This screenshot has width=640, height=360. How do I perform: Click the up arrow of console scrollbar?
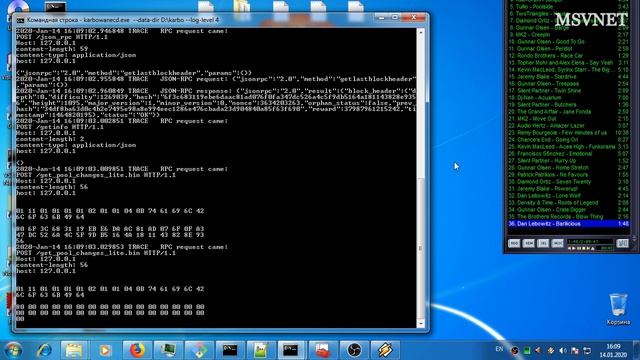pos(421,32)
